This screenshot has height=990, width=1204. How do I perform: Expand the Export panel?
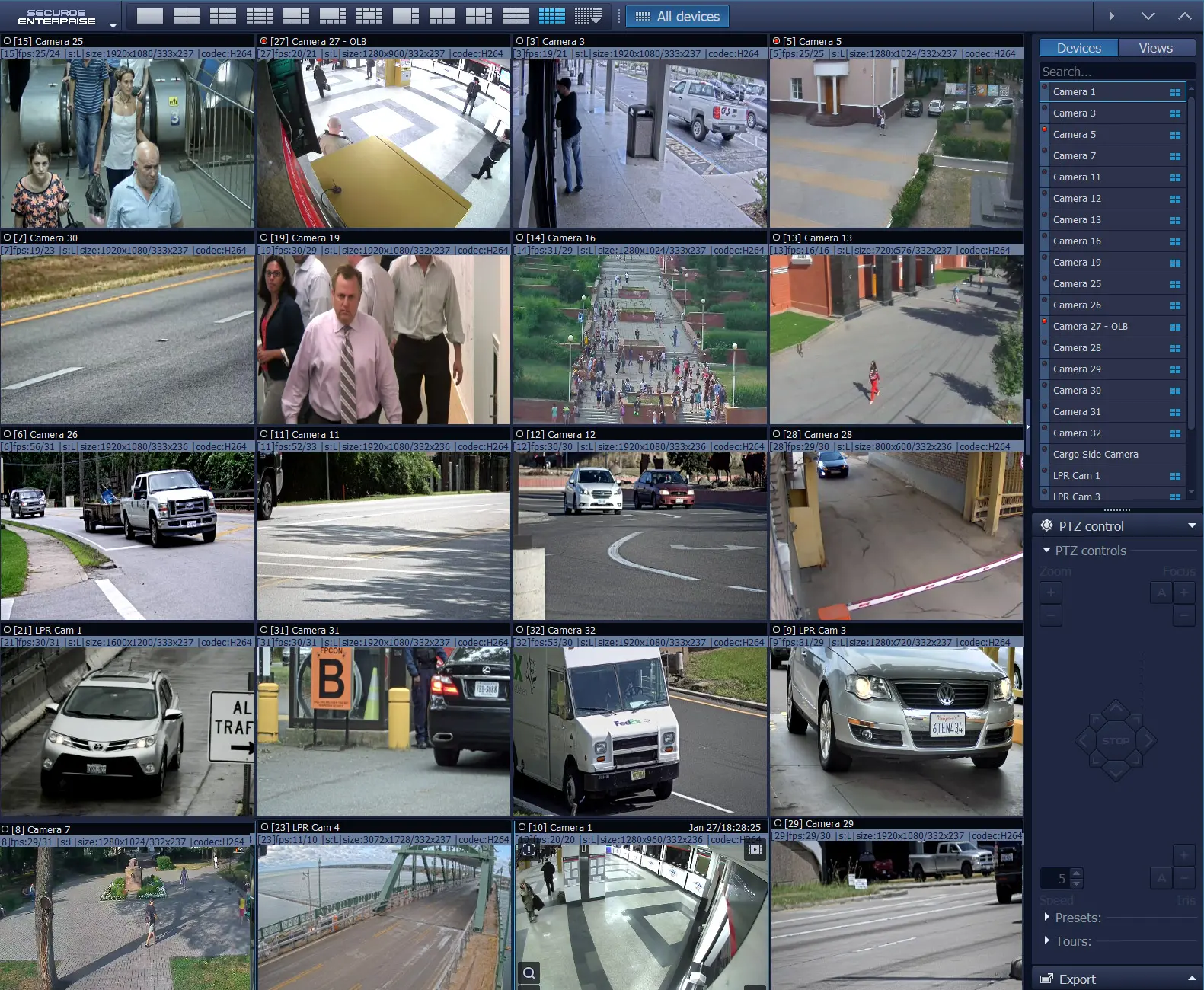1117,979
